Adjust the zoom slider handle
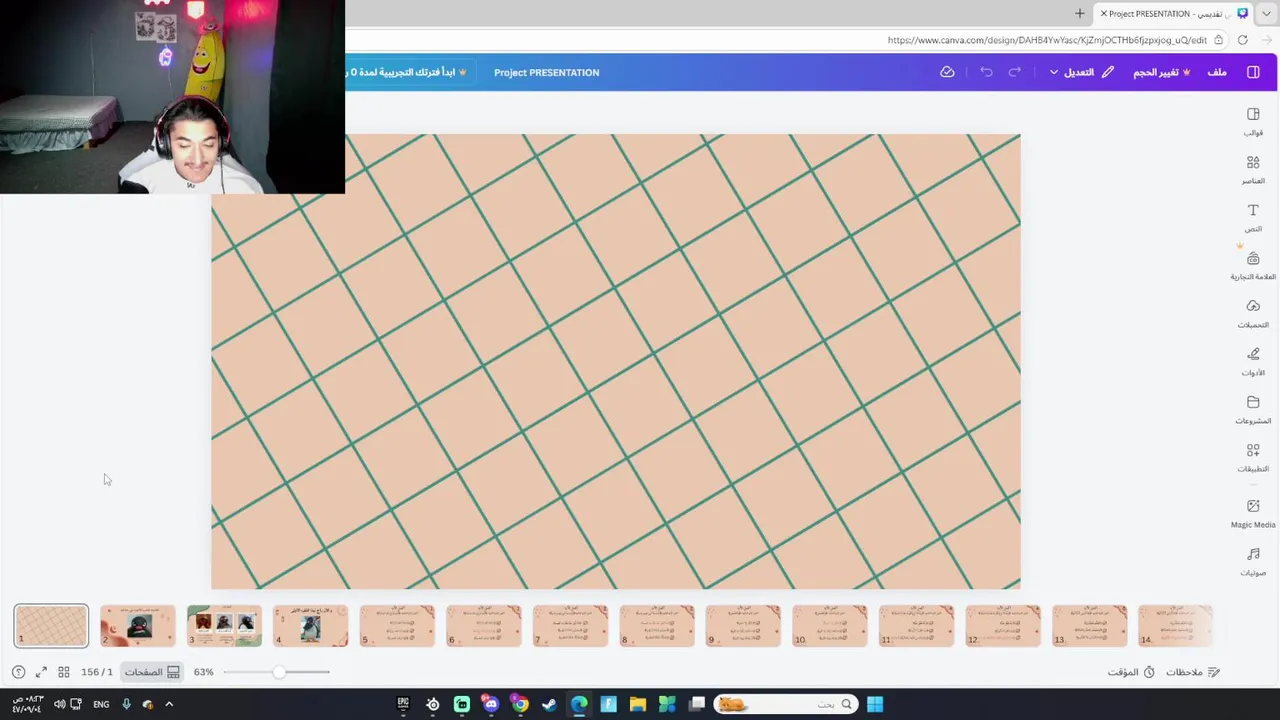The width and height of the screenshot is (1280, 720). pyautogui.click(x=279, y=672)
